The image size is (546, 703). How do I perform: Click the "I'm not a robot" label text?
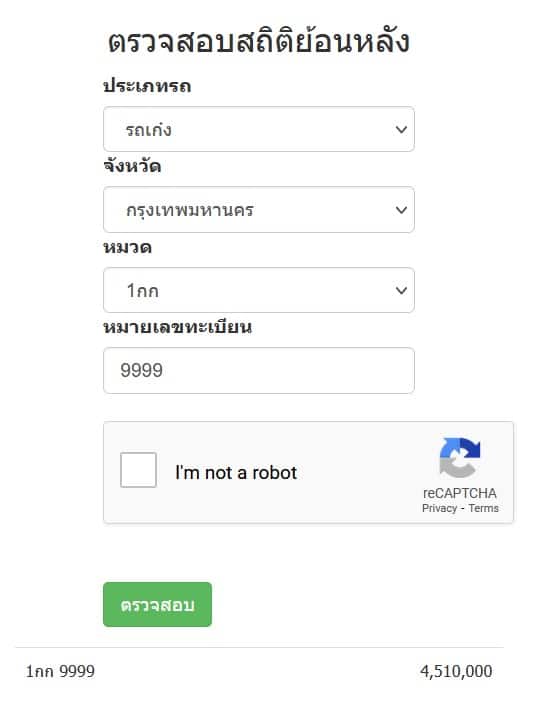coord(236,473)
